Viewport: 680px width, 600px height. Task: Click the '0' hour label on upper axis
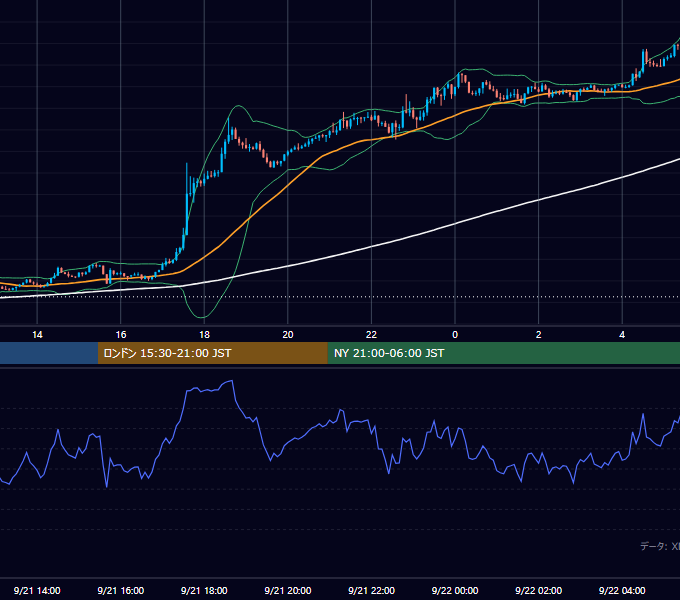click(455, 335)
